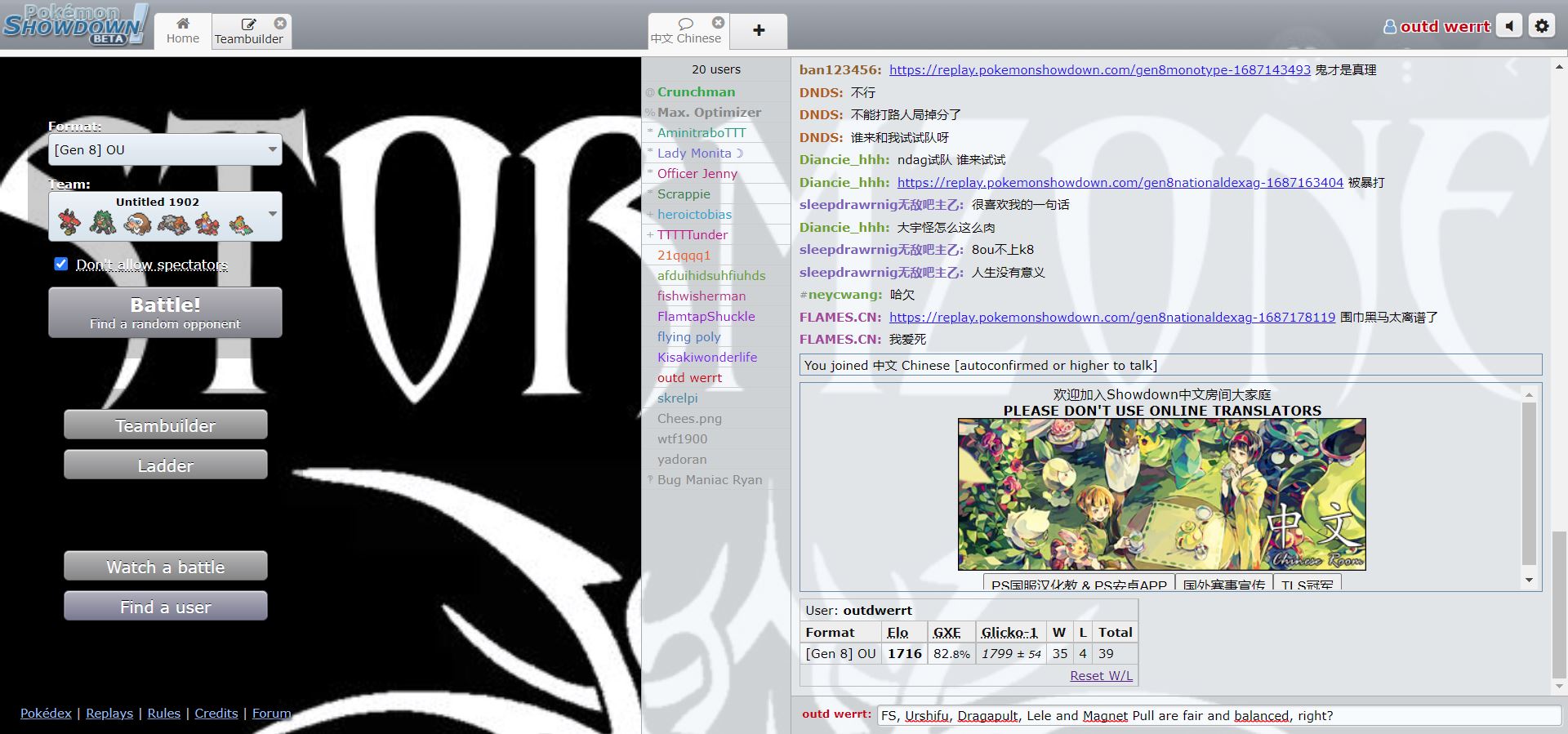Start a battle with the Battle! button

click(165, 313)
